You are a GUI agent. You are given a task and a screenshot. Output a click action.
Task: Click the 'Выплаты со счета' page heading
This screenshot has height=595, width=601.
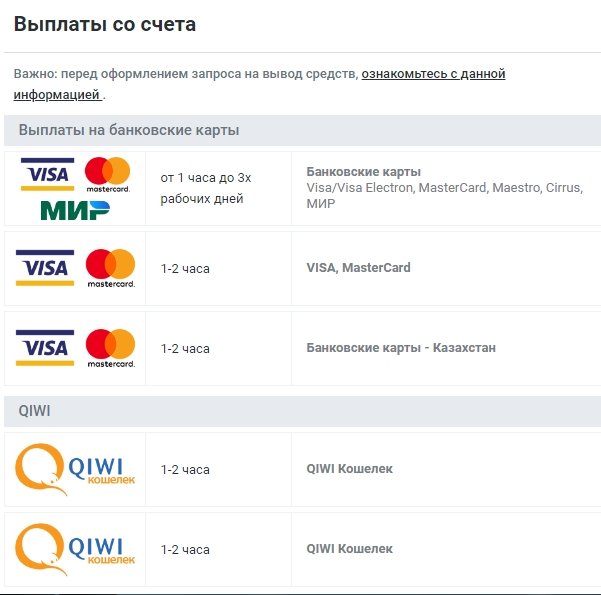(x=104, y=25)
